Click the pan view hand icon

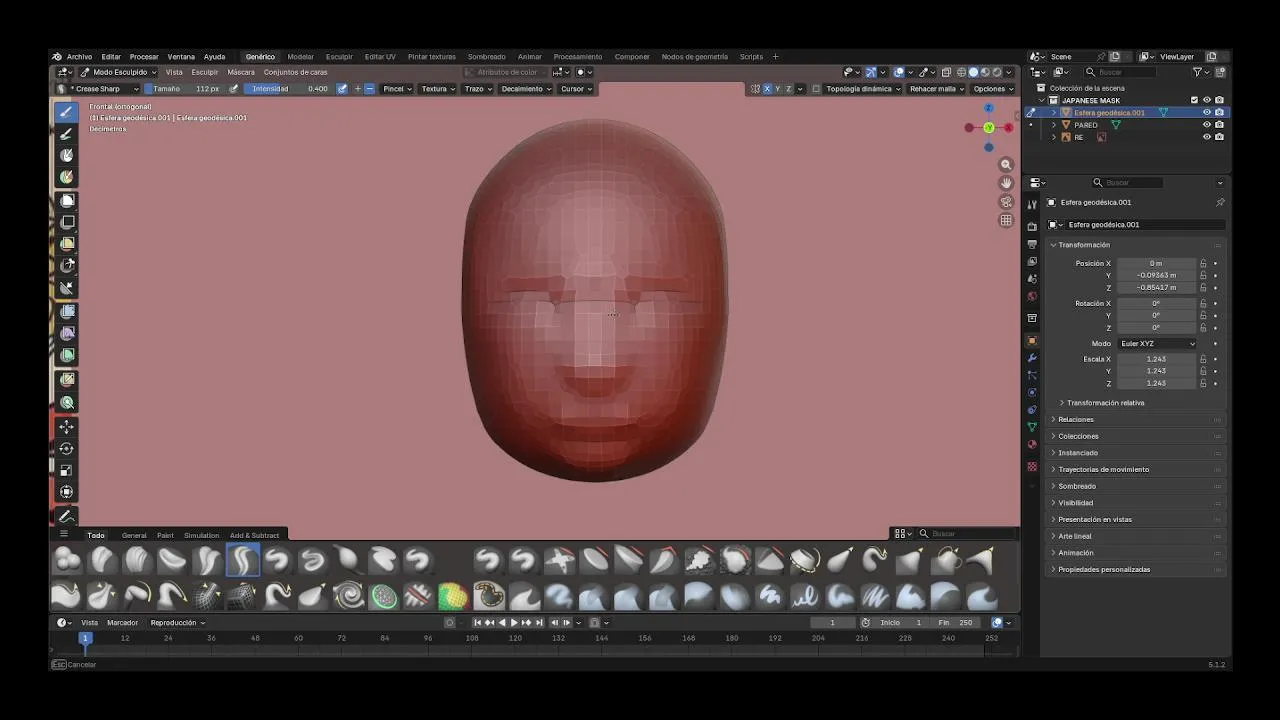click(1006, 183)
